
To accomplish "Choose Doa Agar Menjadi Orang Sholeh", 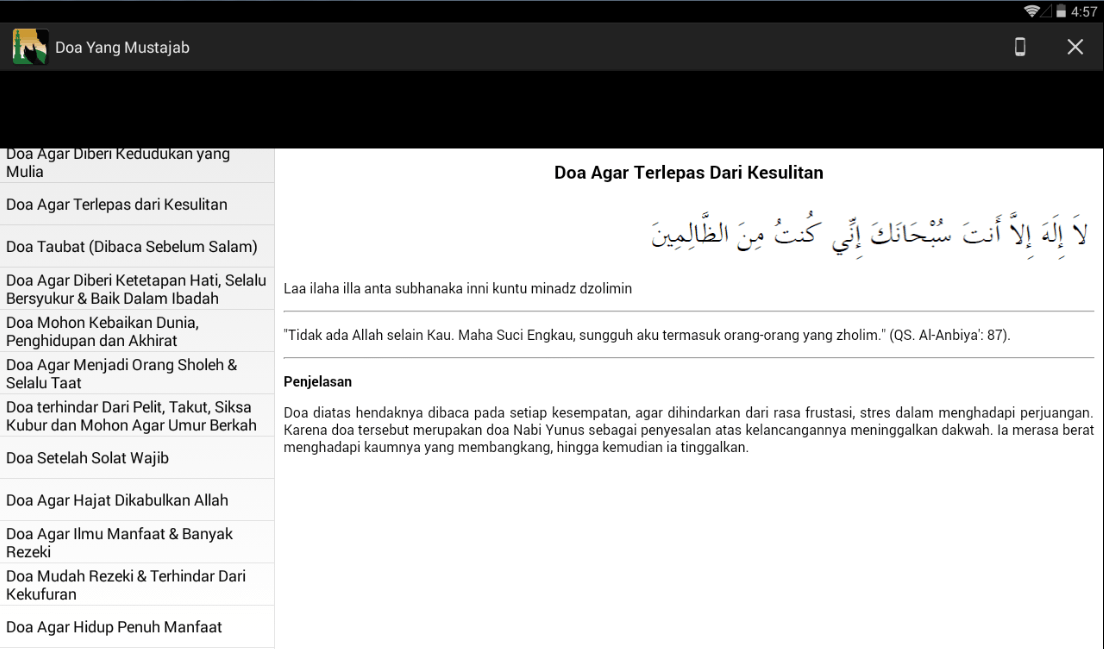I will click(x=137, y=373).
